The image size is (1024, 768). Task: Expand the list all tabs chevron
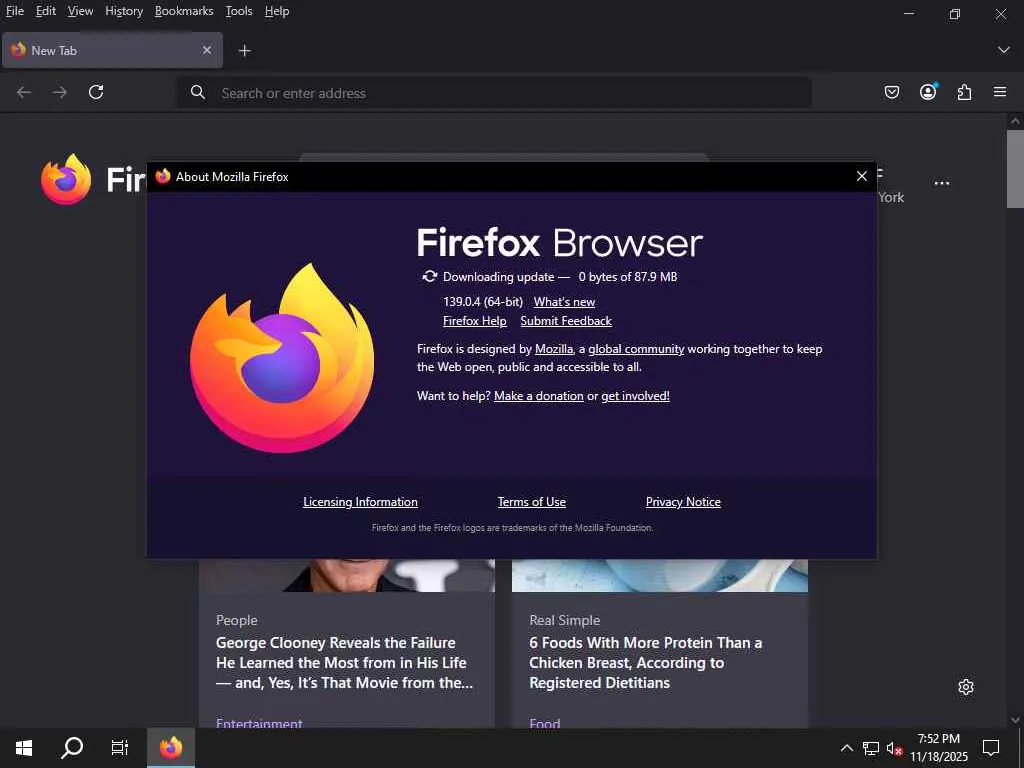(1004, 50)
